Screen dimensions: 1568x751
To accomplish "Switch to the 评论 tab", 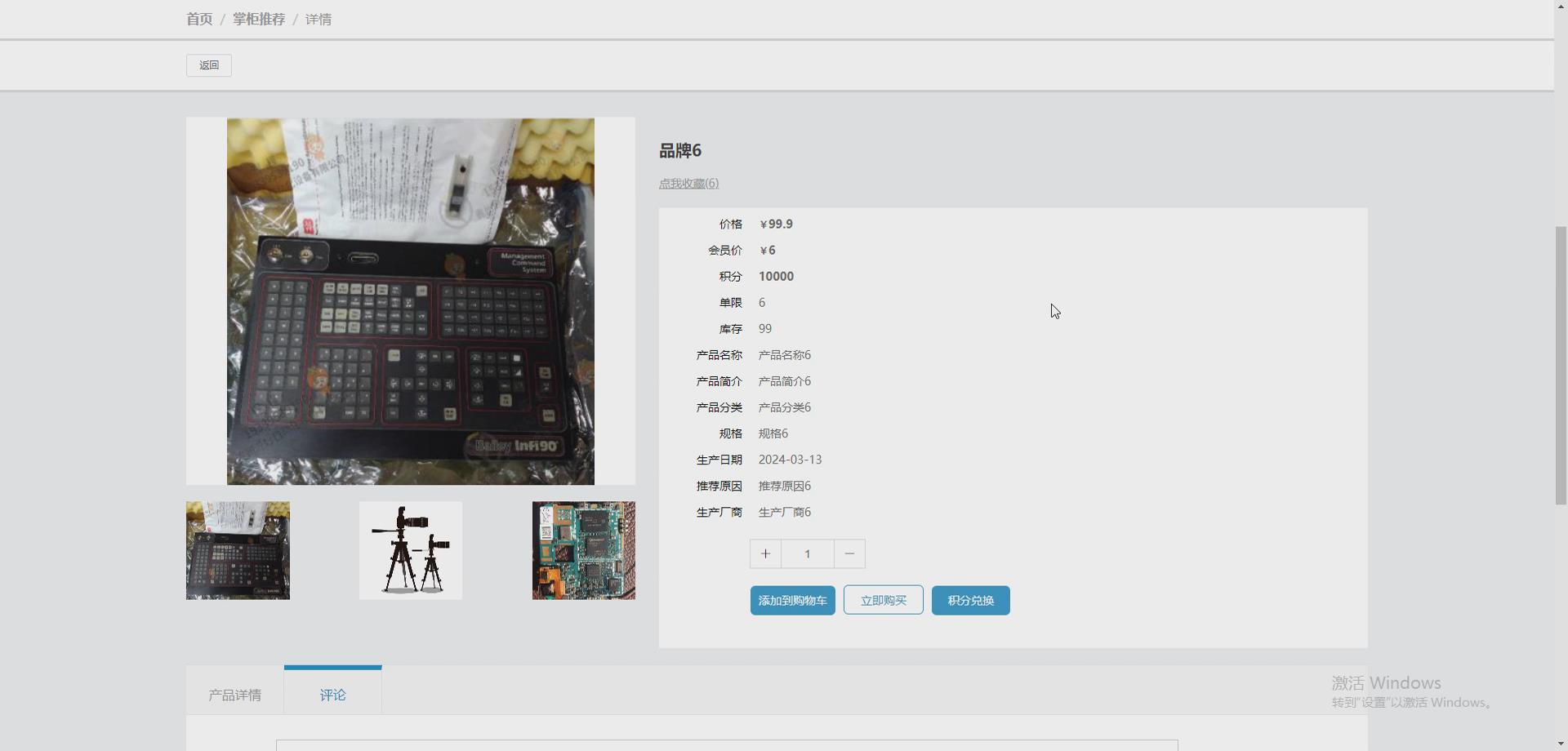I will (332, 695).
